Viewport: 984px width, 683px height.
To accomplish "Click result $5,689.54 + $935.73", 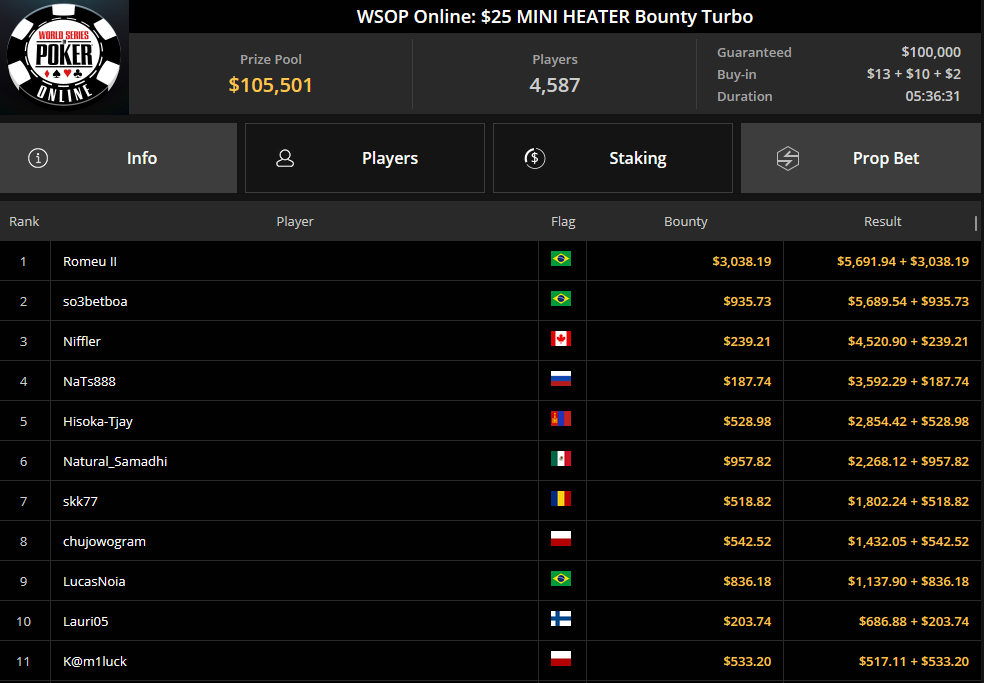I will point(908,301).
